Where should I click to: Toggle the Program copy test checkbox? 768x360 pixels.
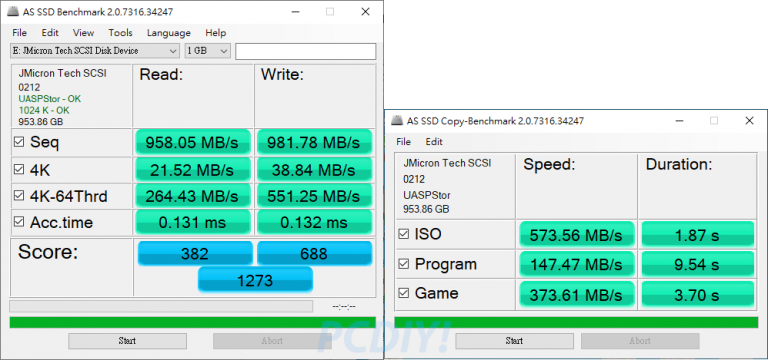[404, 264]
